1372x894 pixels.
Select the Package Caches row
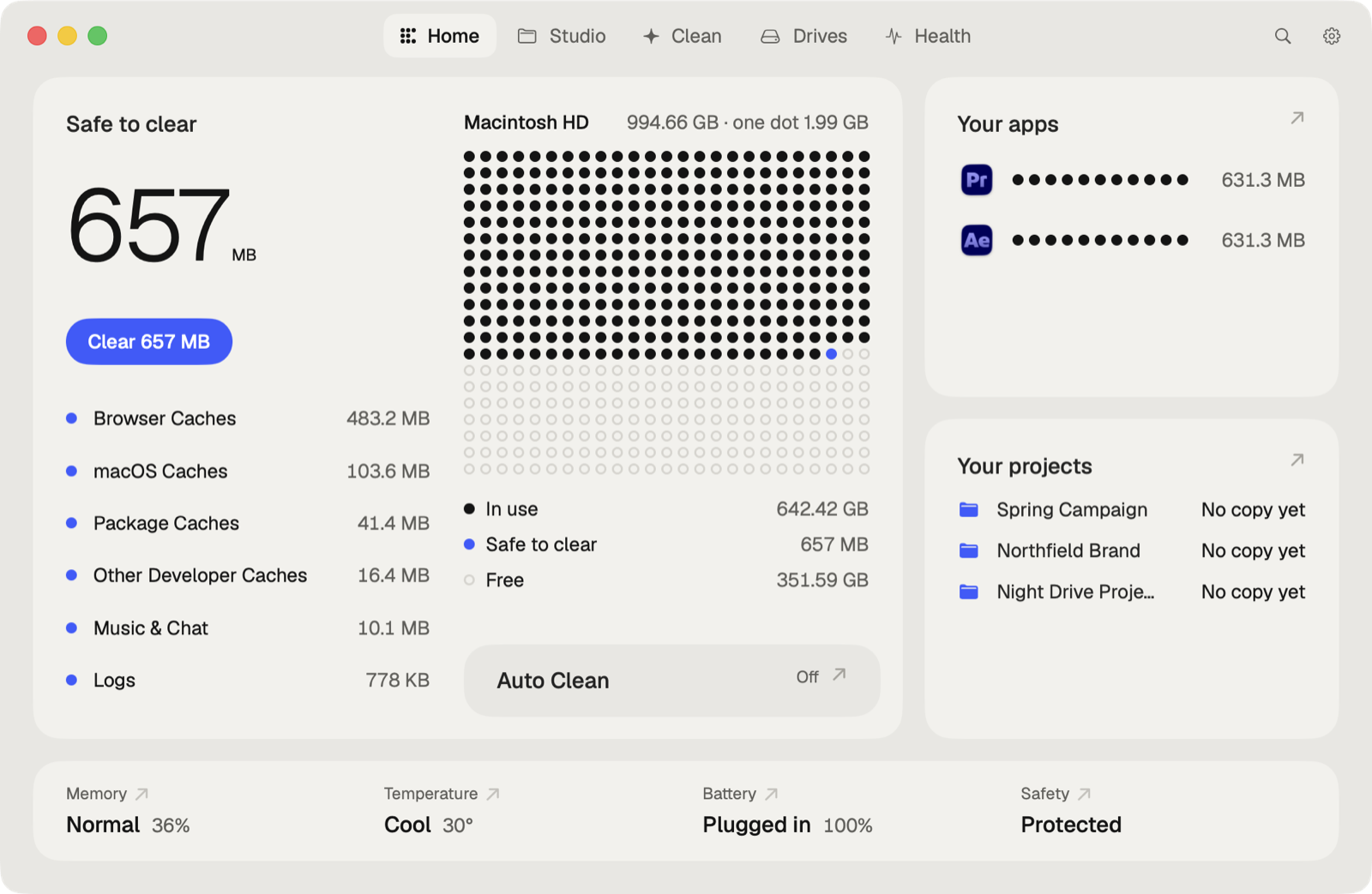[x=248, y=523]
